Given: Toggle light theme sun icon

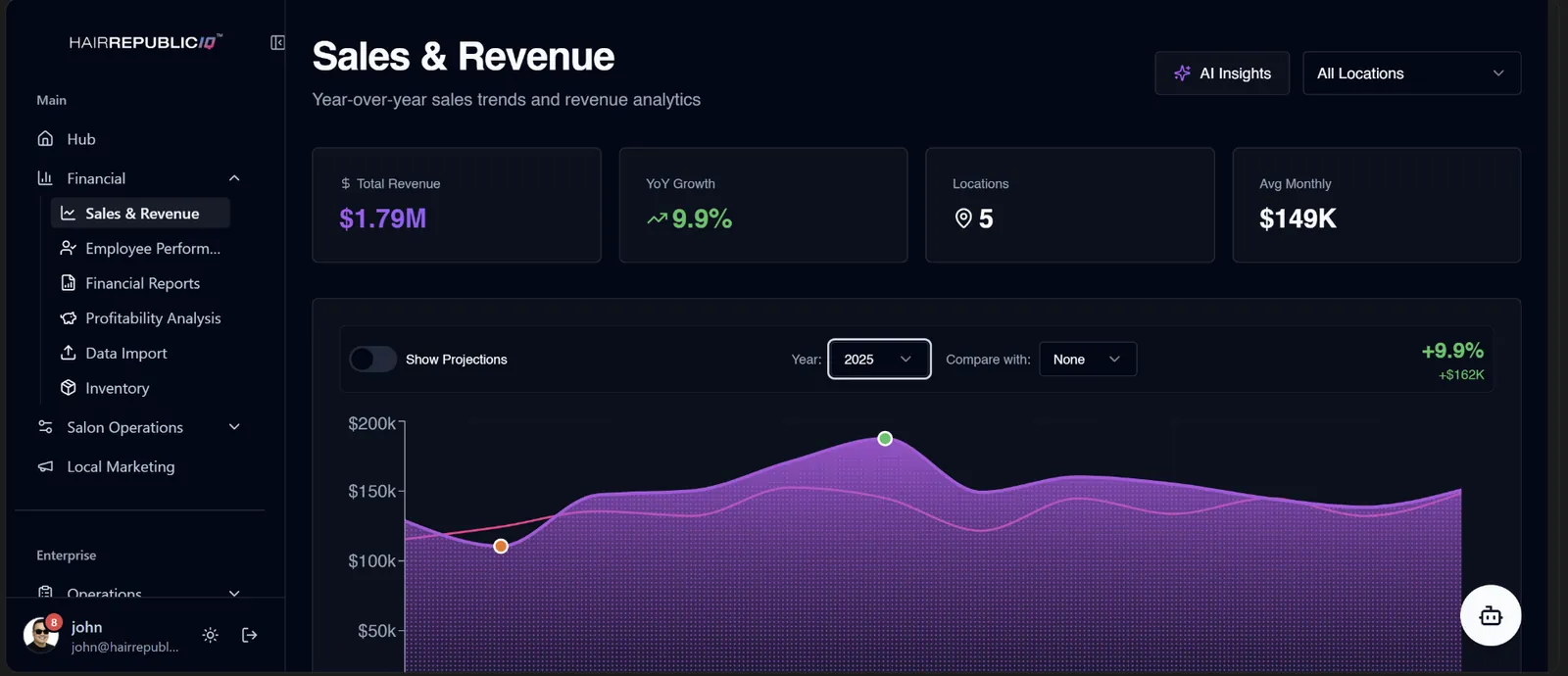Looking at the screenshot, I should pyautogui.click(x=210, y=635).
